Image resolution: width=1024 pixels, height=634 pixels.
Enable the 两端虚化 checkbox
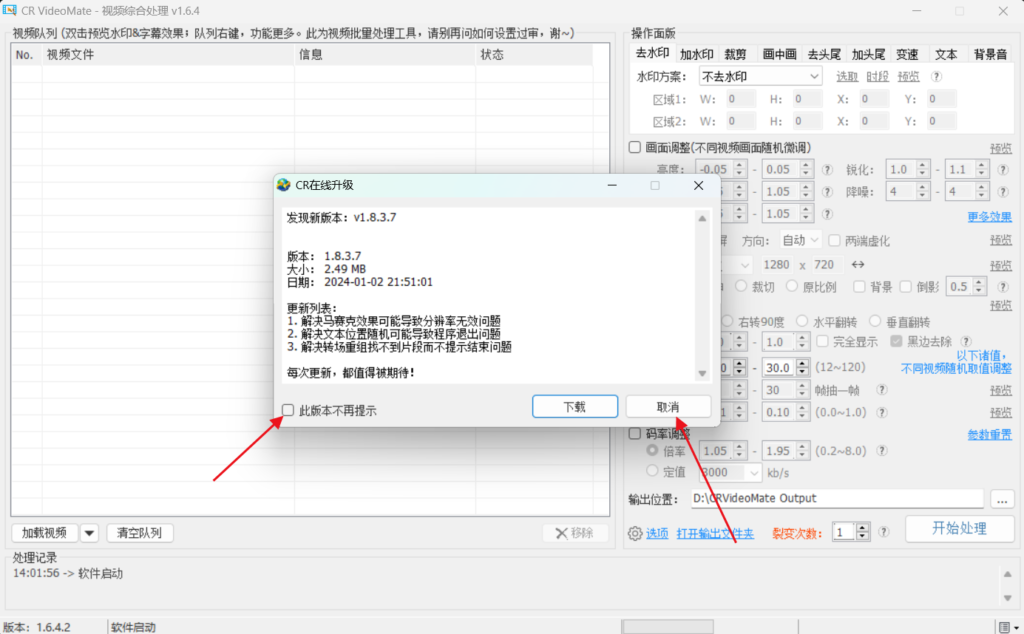834,241
